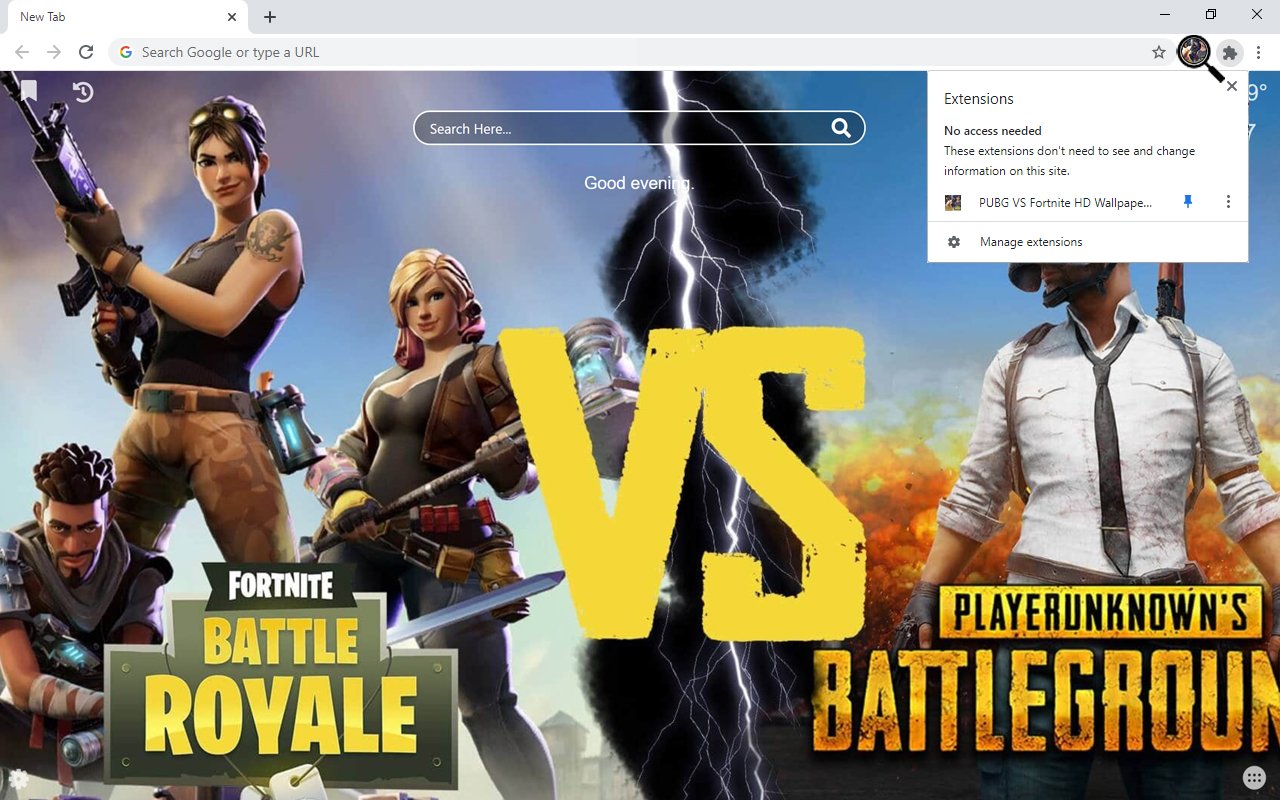This screenshot has height=800, width=1280.
Task: Click the 'Good evening.' greeting text
Action: point(639,183)
